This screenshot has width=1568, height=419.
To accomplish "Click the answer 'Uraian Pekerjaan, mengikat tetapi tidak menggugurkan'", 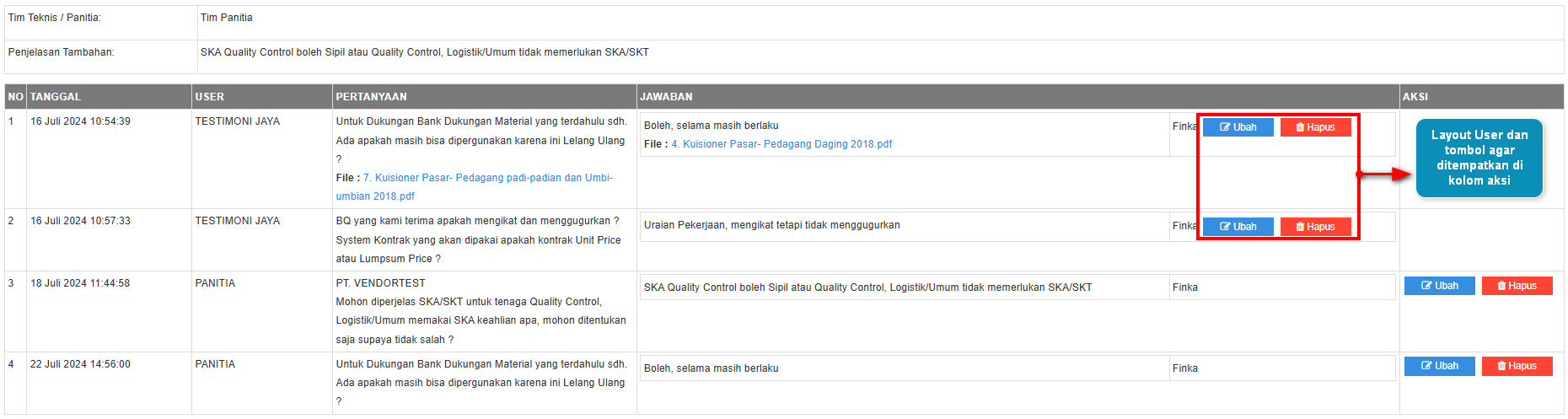I will coord(771,225).
